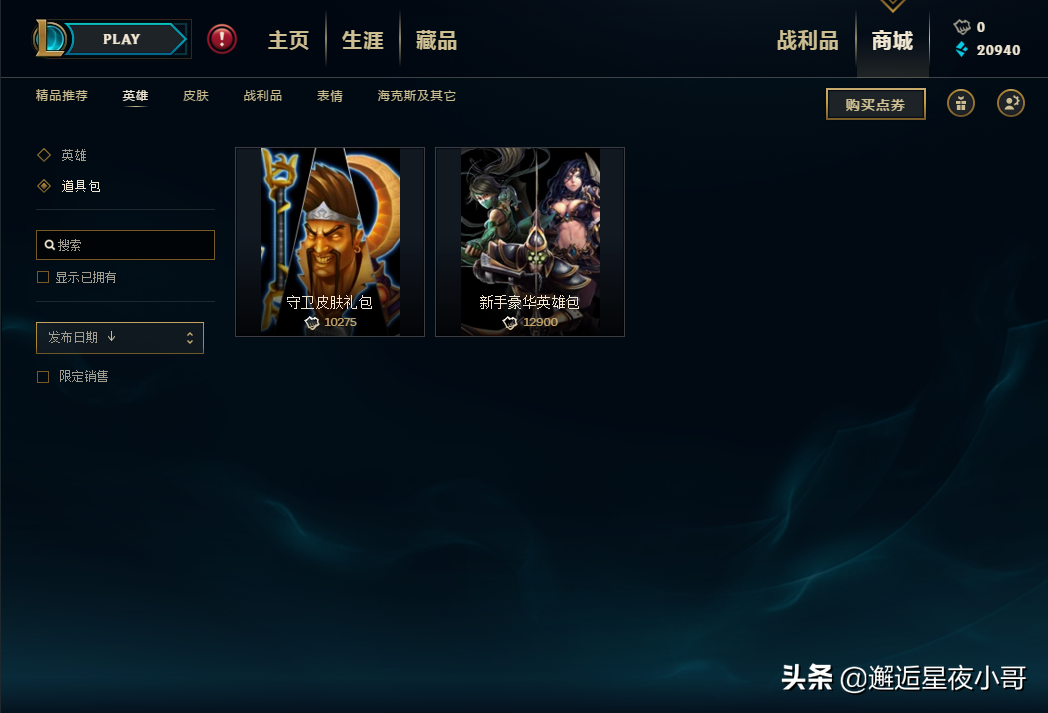Click the PLAY button
This screenshot has height=713, width=1048.
tap(122, 39)
